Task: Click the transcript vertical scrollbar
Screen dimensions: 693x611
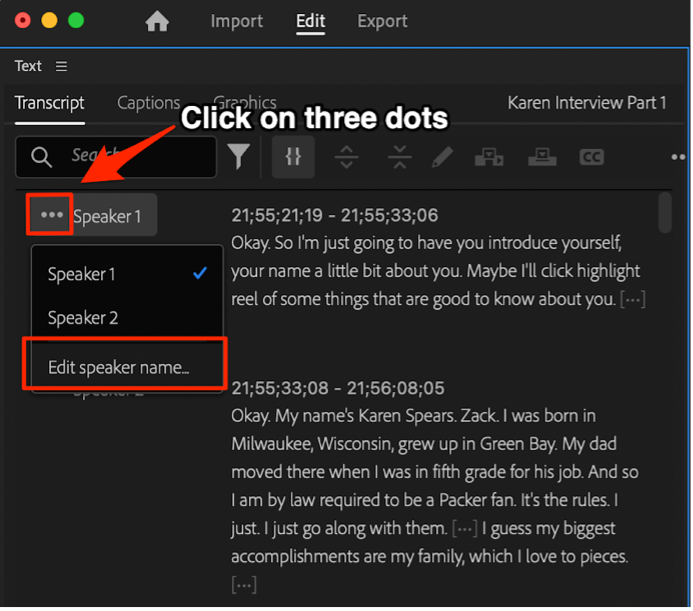Action: click(664, 213)
